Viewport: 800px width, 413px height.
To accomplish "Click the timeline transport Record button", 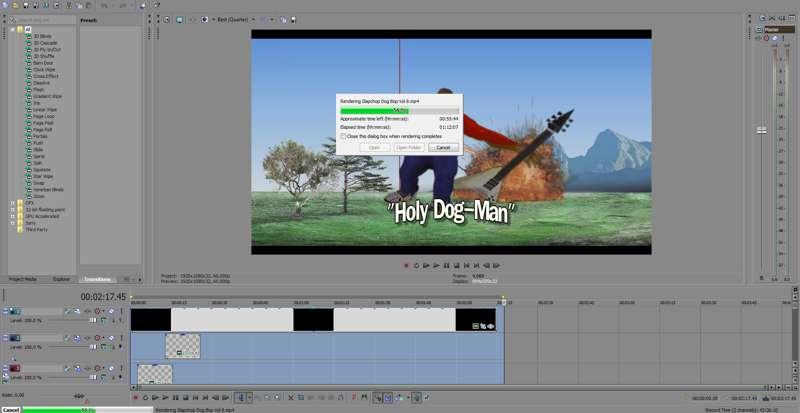I will (x=135, y=397).
